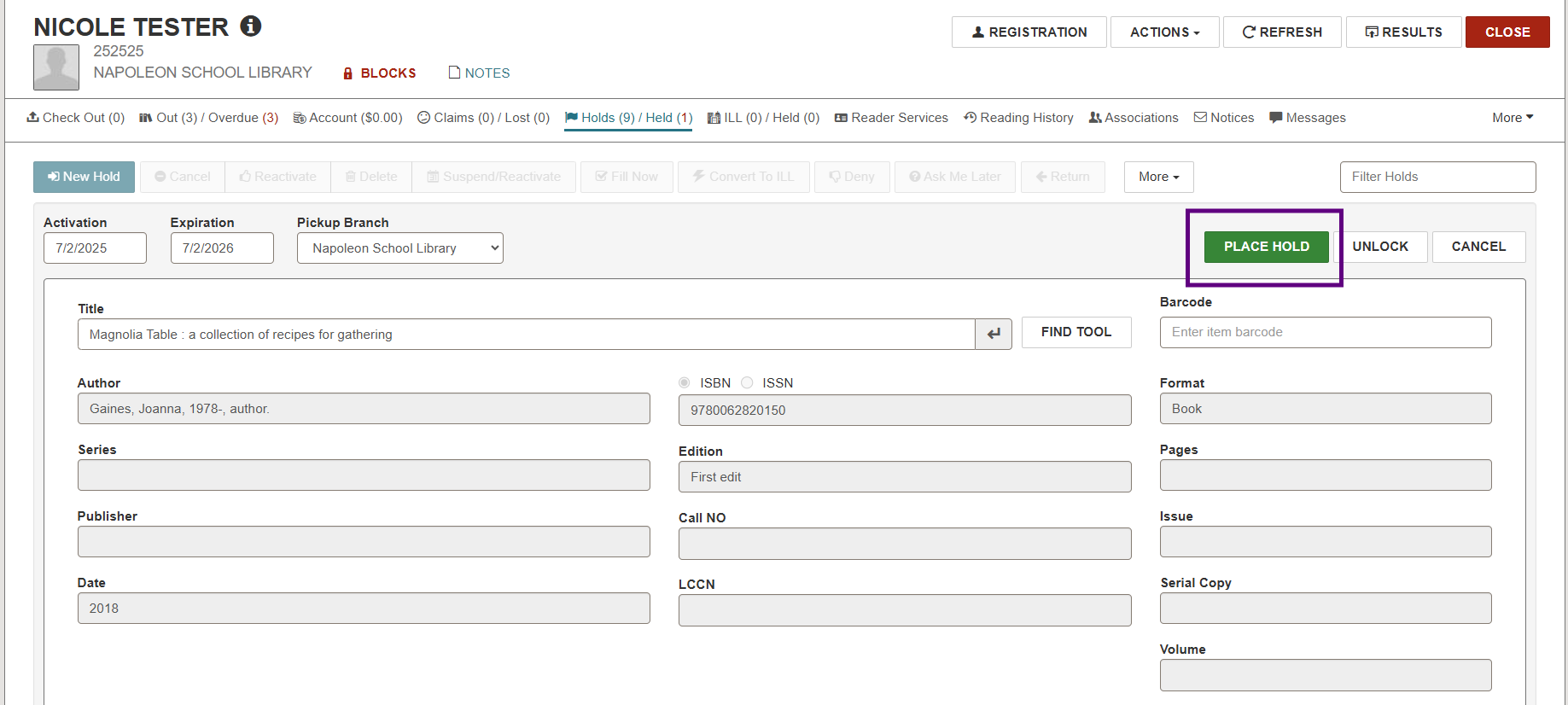Open Account ($0.00) tab
Screen dimensions: 1568x705
347,118
